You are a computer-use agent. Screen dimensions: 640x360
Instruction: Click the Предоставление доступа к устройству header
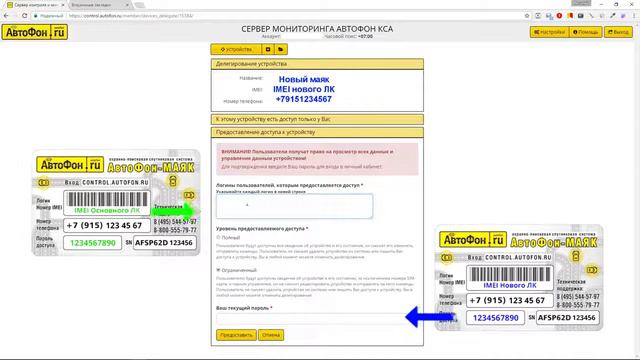pos(317,132)
